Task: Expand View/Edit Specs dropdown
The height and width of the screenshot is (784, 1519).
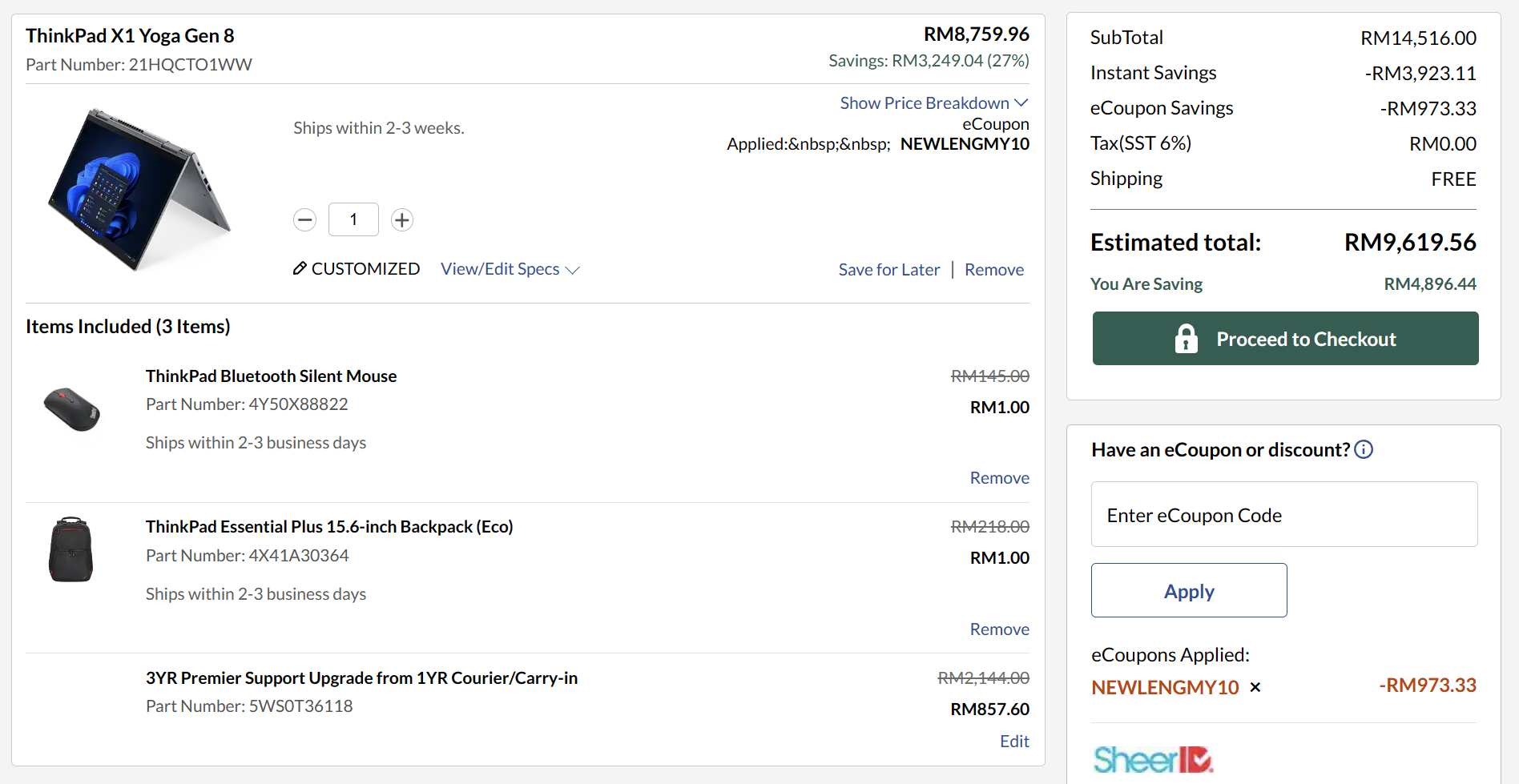Action: pos(510,269)
